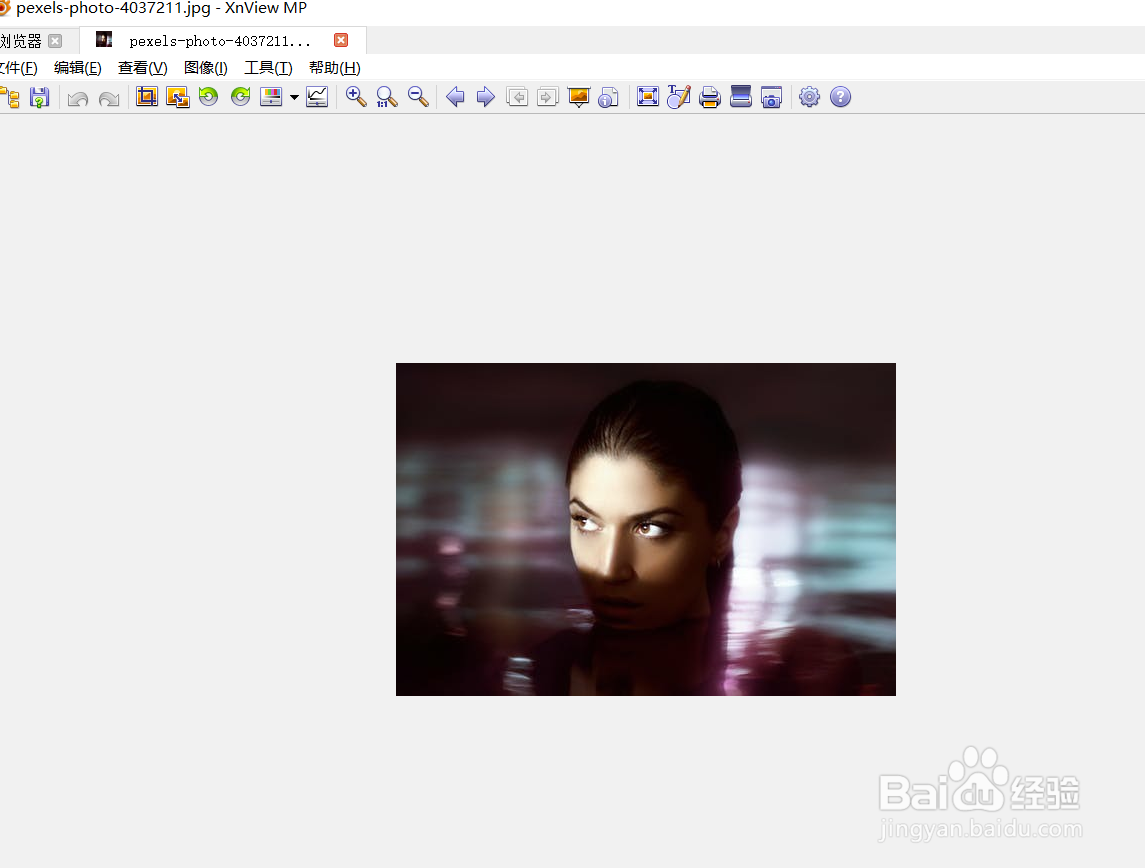Select the Crop tool icon
This screenshot has width=1145, height=868.
point(147,96)
